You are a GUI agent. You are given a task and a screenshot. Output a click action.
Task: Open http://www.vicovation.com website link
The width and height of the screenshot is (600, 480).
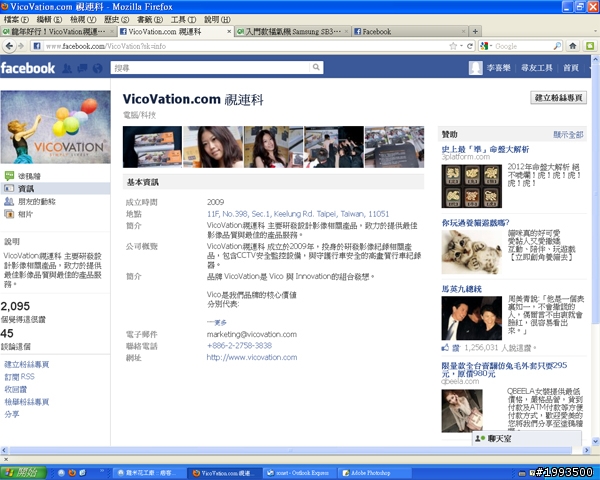[252, 357]
